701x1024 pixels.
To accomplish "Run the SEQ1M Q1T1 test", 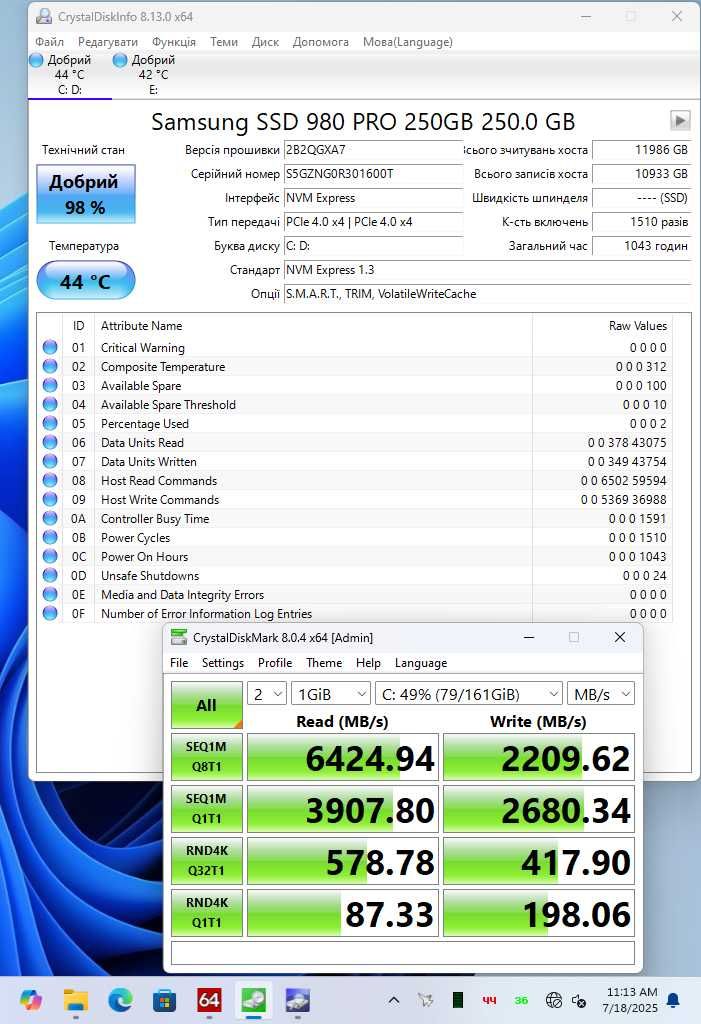I will [206, 808].
